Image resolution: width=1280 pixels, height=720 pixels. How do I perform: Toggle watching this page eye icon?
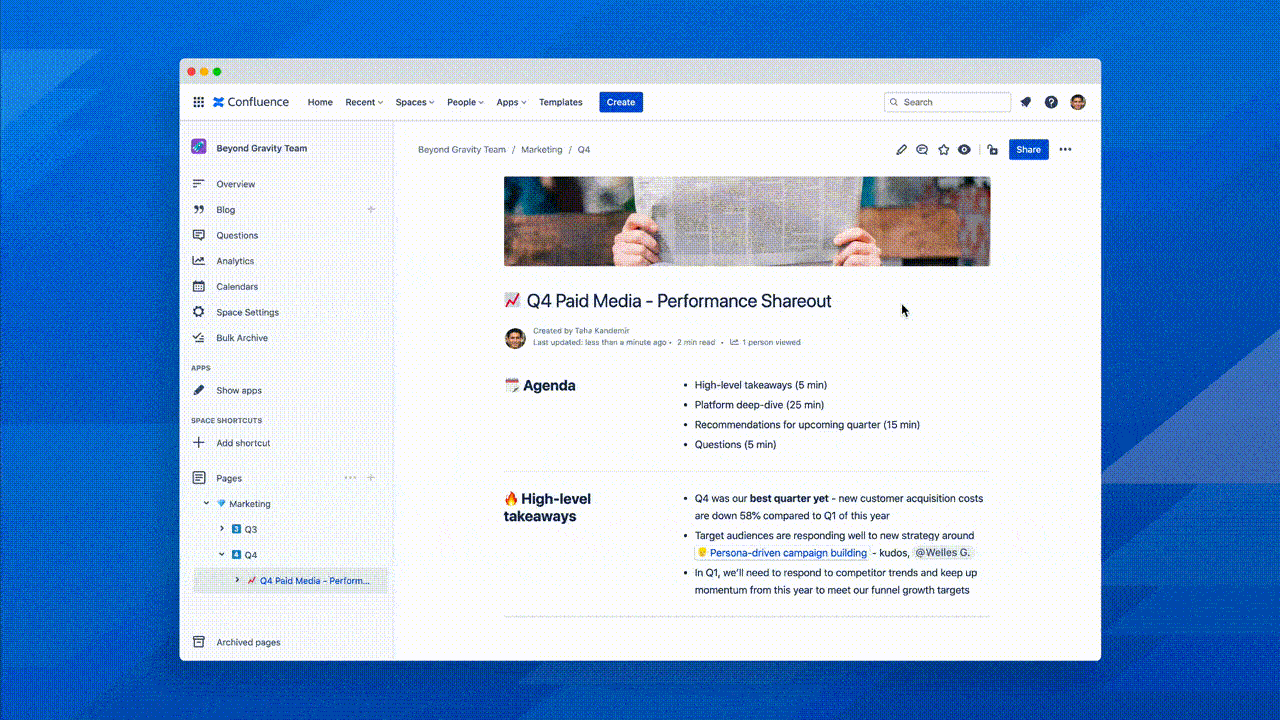[964, 150]
